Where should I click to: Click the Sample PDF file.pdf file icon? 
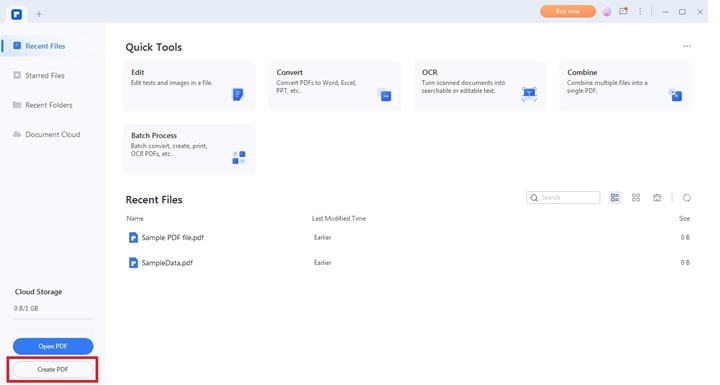click(133, 238)
